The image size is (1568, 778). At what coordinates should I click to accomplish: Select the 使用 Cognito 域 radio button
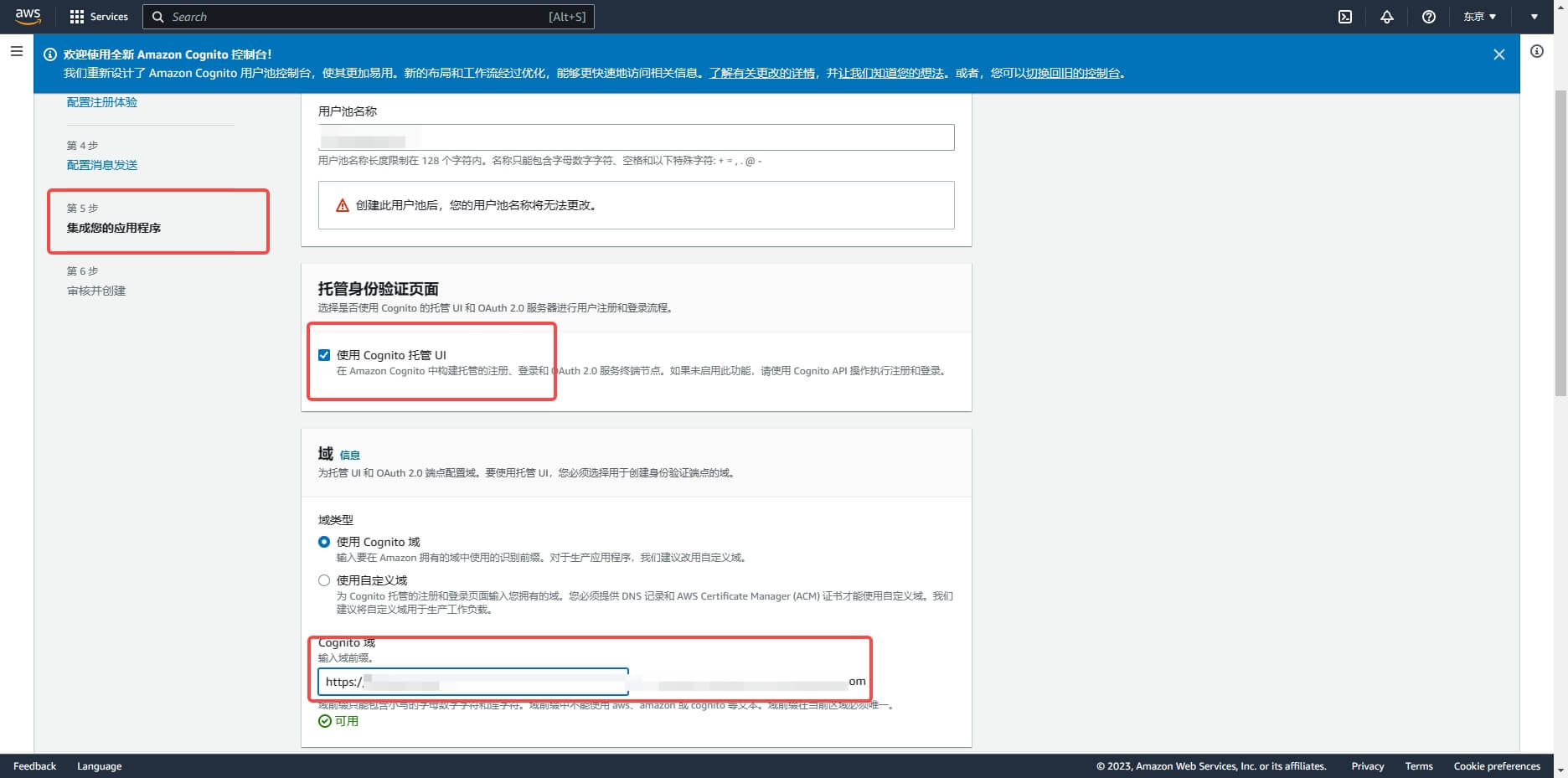pyautogui.click(x=324, y=542)
